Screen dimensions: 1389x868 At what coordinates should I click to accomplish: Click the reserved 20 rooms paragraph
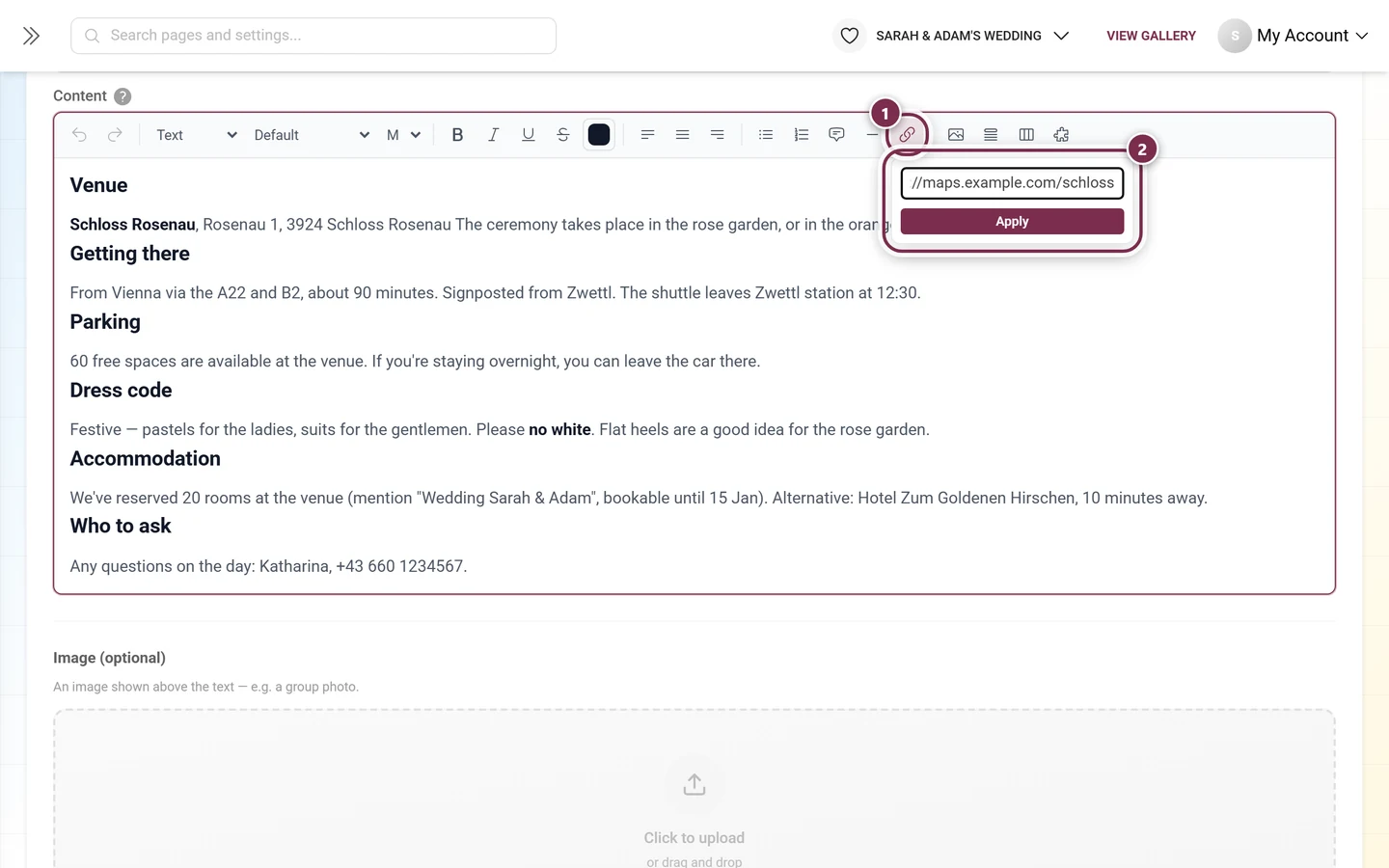[x=639, y=499]
